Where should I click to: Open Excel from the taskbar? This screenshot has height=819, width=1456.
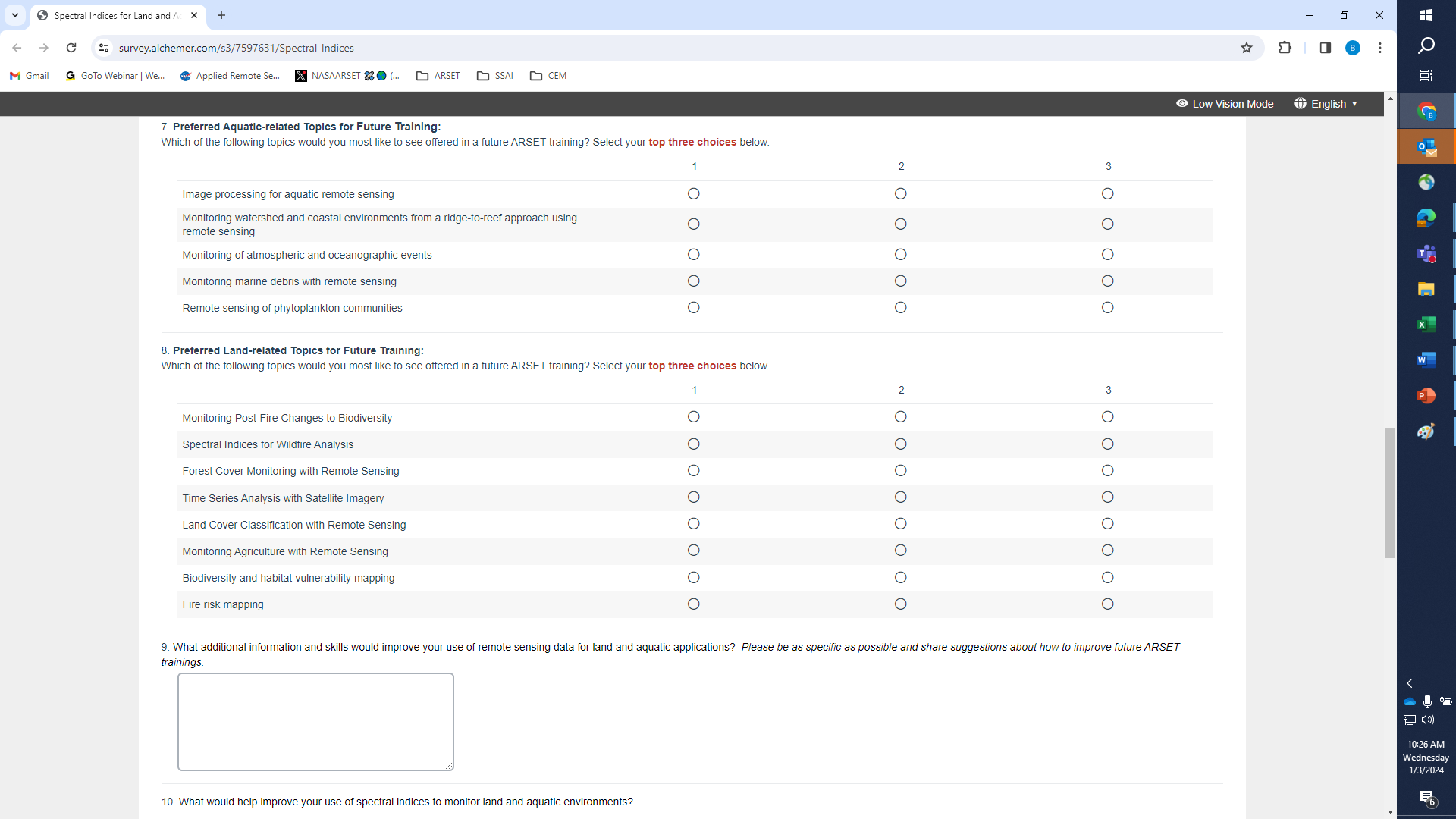(1426, 325)
